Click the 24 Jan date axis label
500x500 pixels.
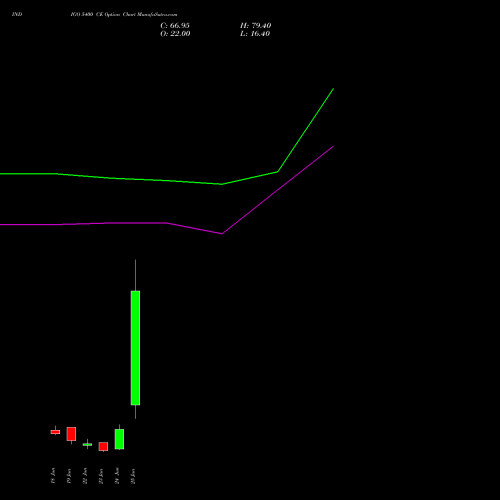(117, 476)
